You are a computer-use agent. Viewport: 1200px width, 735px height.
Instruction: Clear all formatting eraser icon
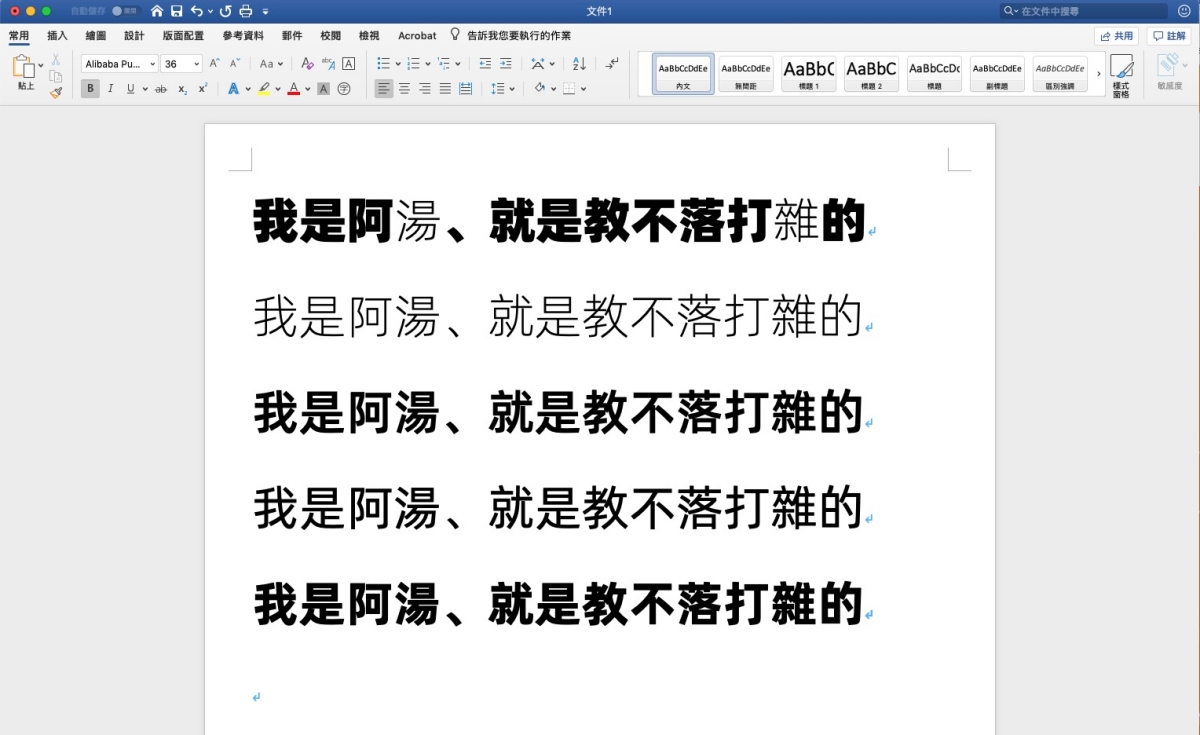307,63
